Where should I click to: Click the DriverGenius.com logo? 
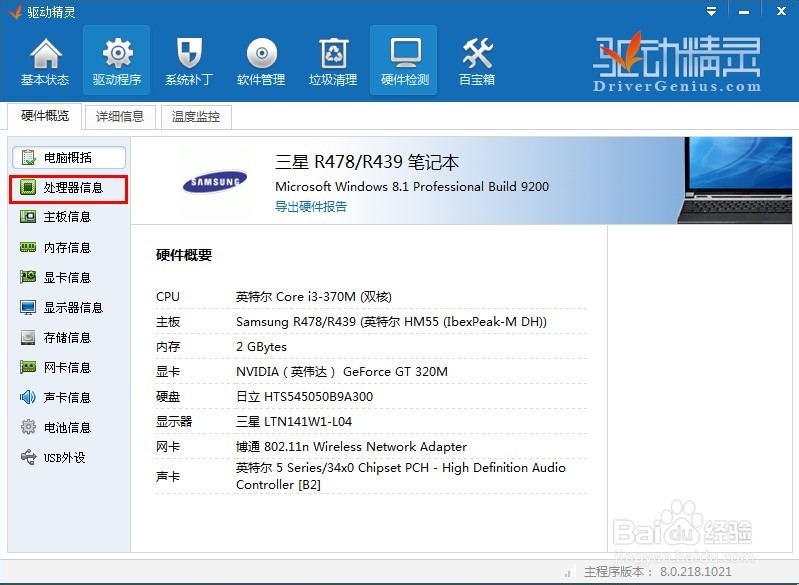click(x=677, y=63)
